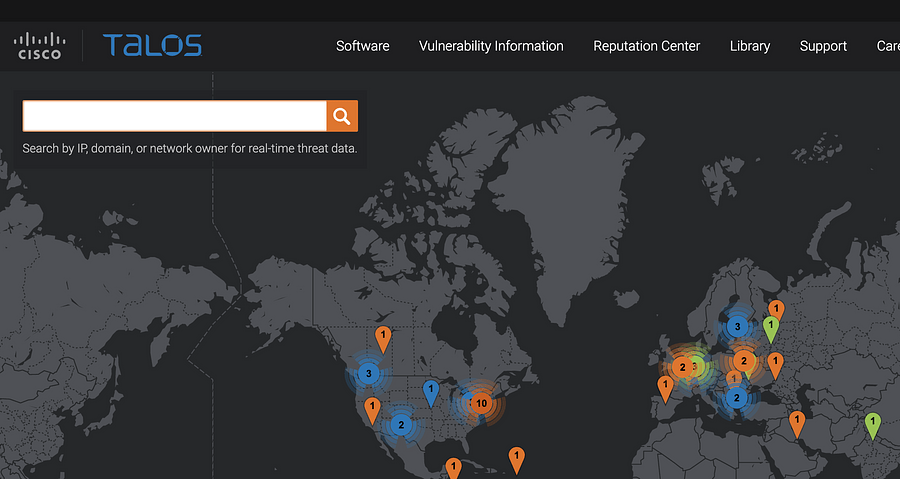The width and height of the screenshot is (900, 479).
Task: Click the orange 1 pin over Central America
Action: (453, 468)
